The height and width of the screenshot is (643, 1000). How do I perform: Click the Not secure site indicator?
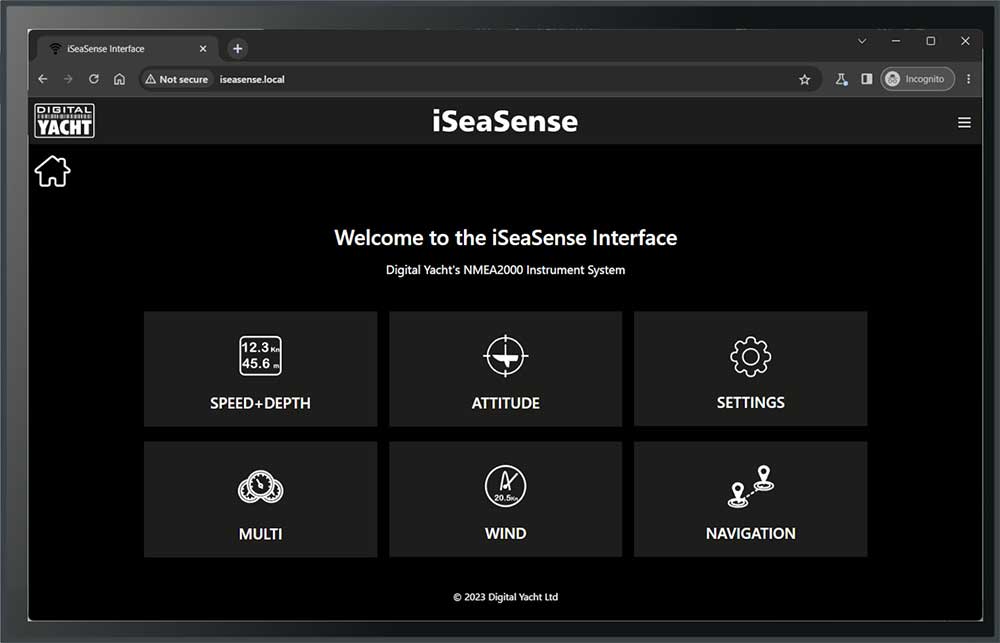(177, 79)
